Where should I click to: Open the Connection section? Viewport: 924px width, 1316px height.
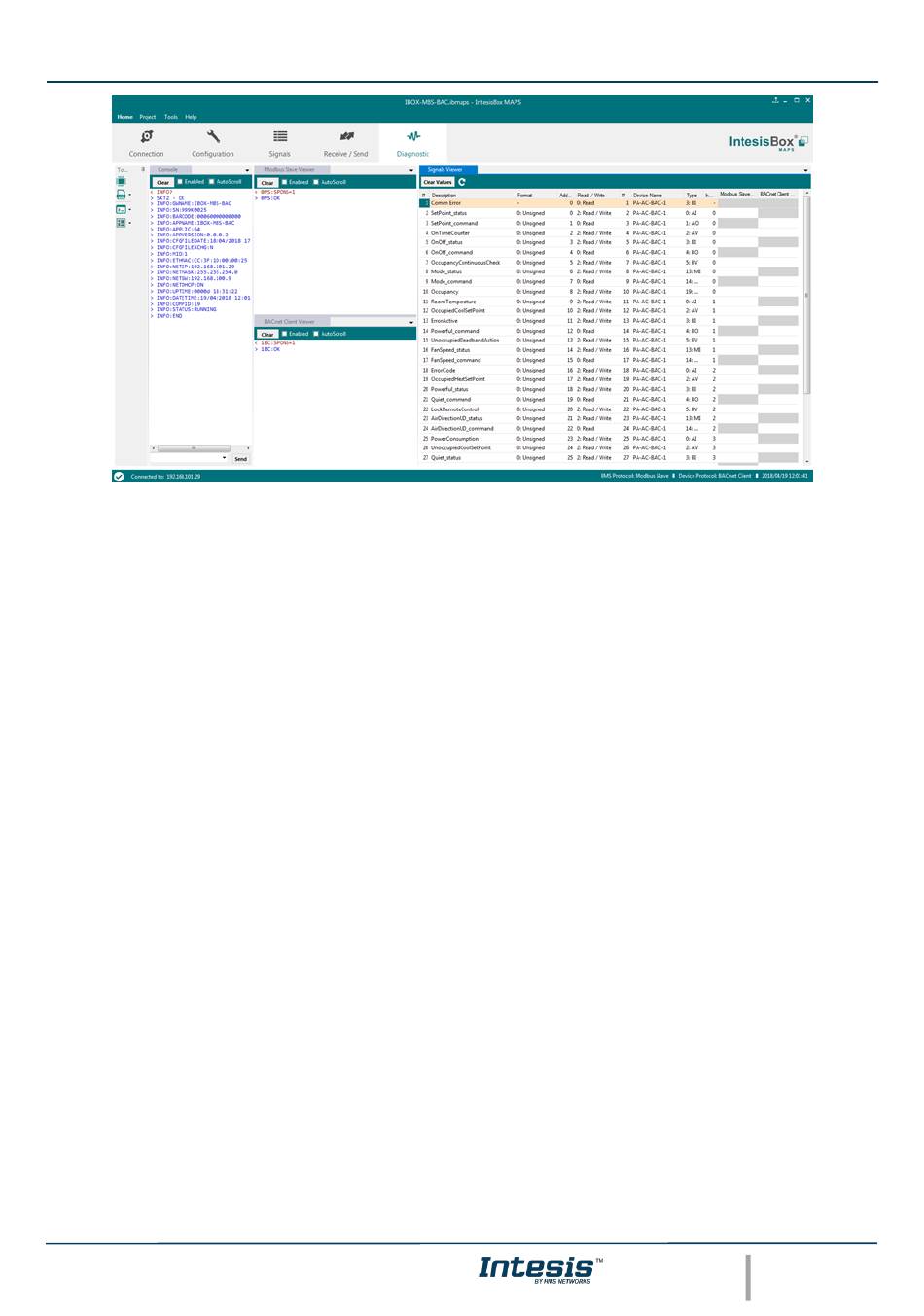tap(146, 143)
